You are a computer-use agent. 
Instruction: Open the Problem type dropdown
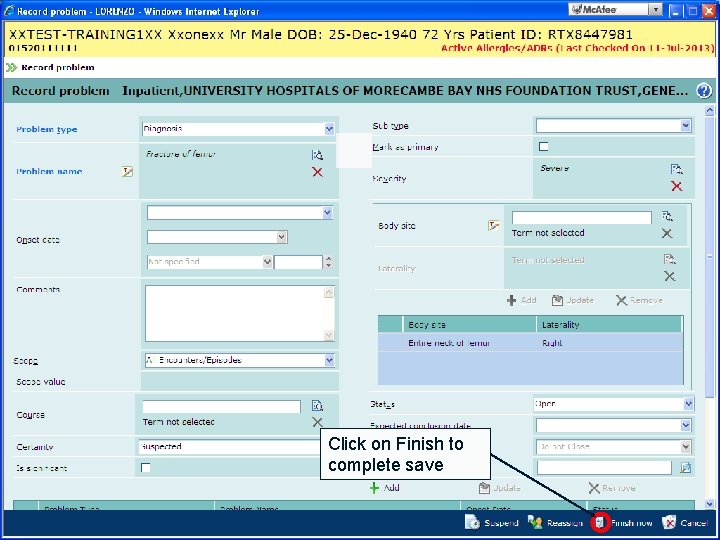[x=329, y=129]
